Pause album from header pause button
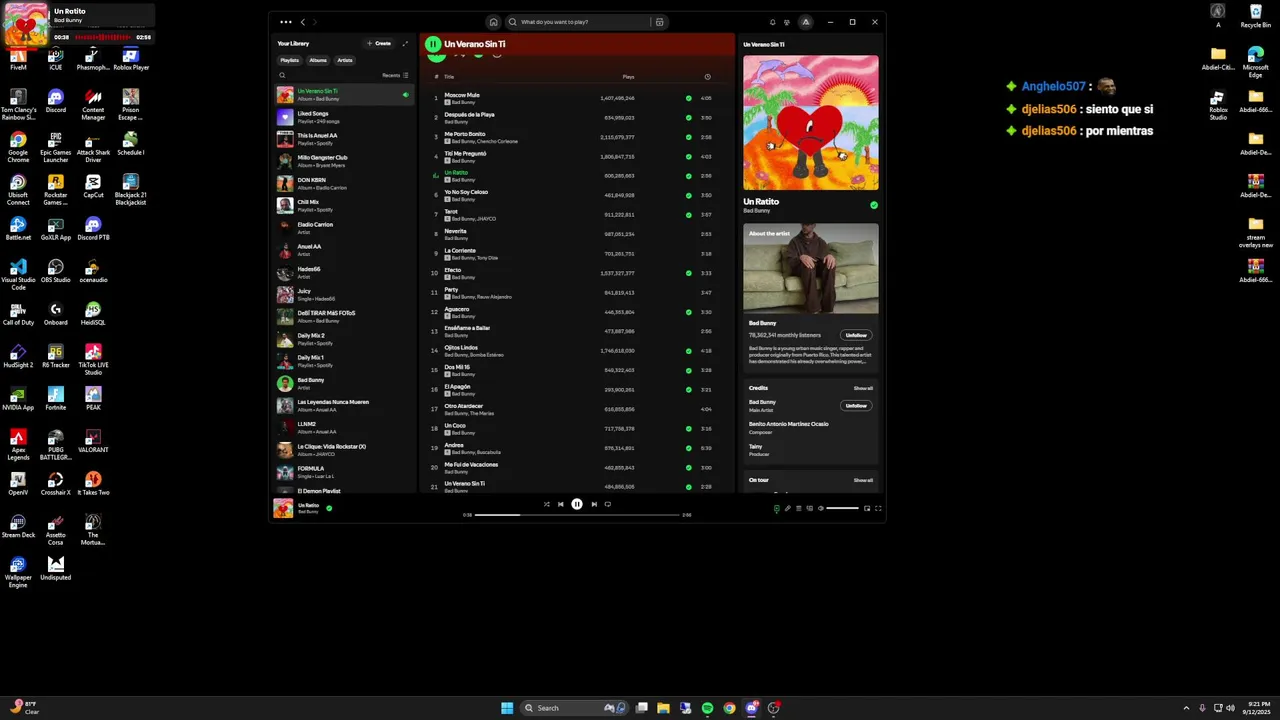The height and width of the screenshot is (720, 1280). [x=433, y=44]
